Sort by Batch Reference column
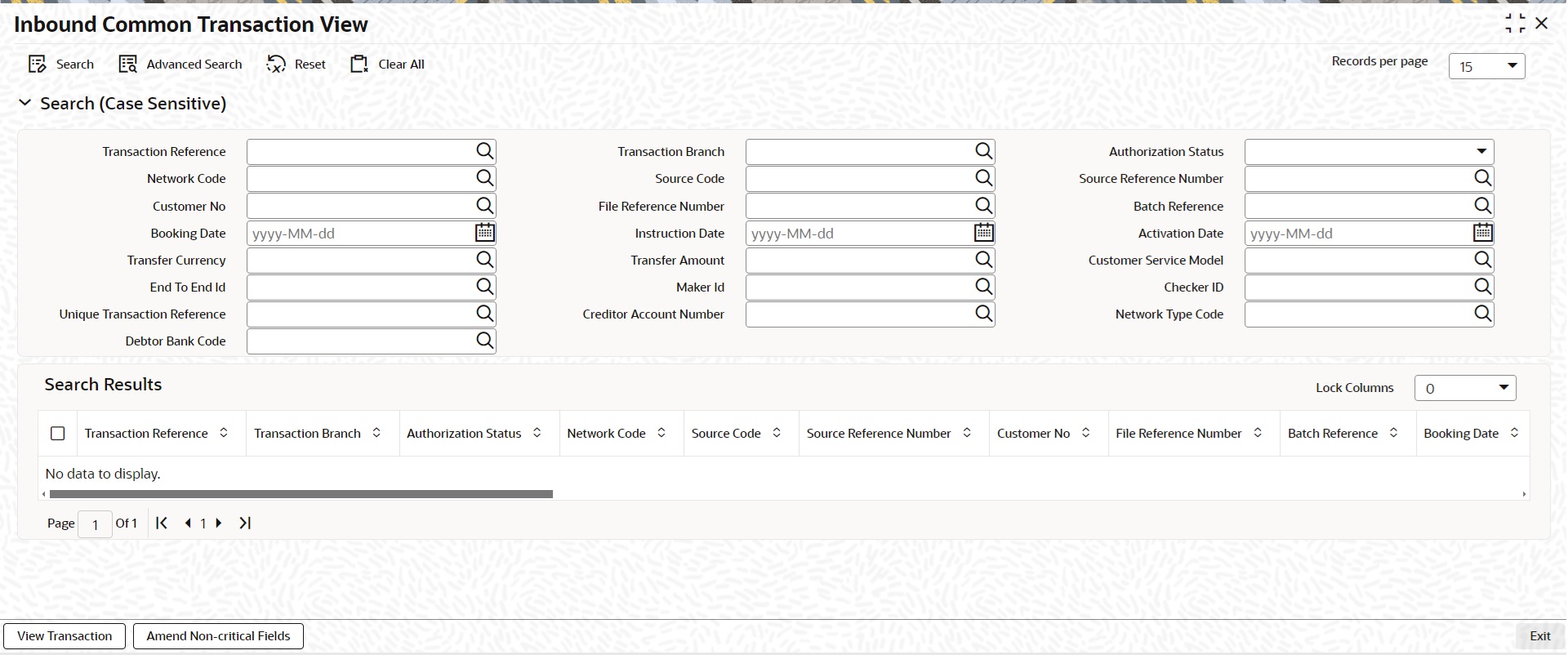Viewport: 1568px width, 655px height. click(1393, 433)
